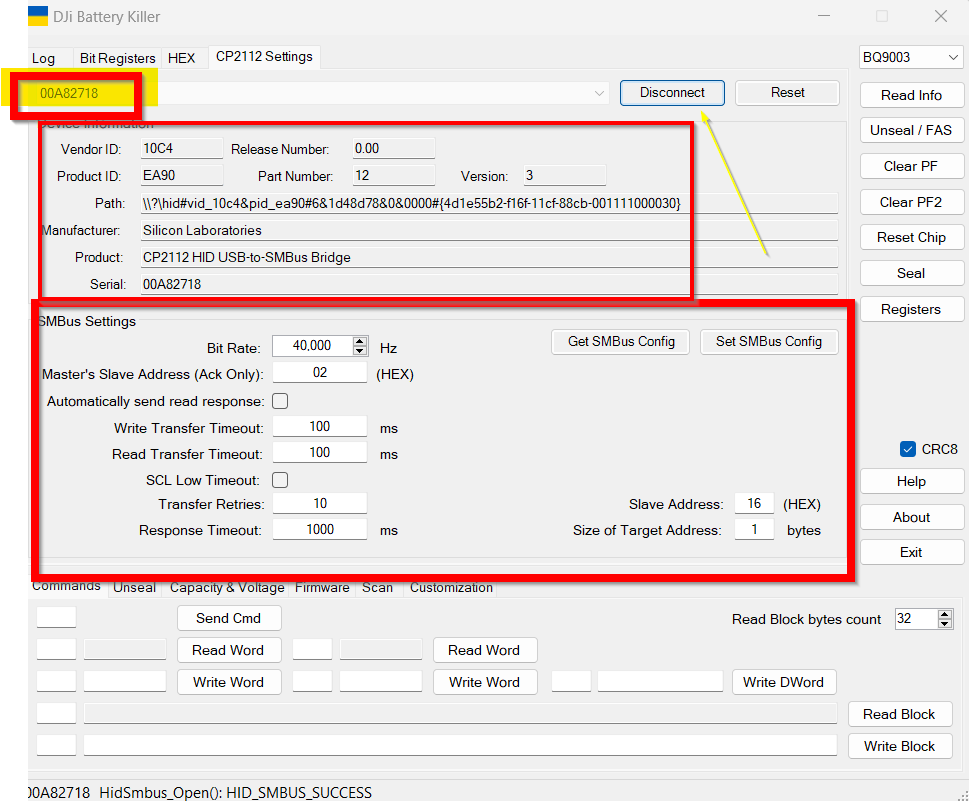Open the HEX tab
The width and height of the screenshot is (969, 801).
pos(181,58)
